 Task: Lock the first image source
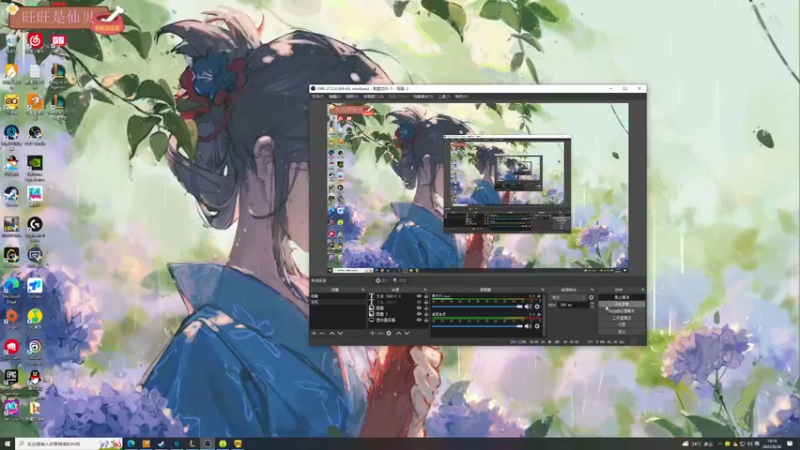(x=426, y=308)
